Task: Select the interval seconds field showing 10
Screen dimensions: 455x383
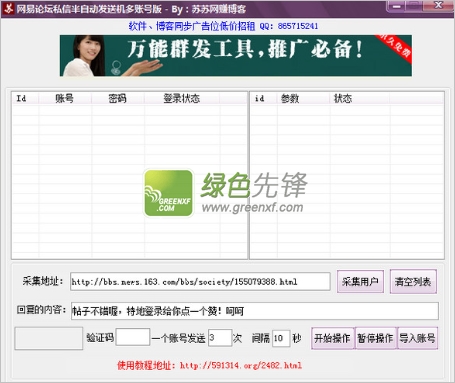Action: tap(281, 338)
